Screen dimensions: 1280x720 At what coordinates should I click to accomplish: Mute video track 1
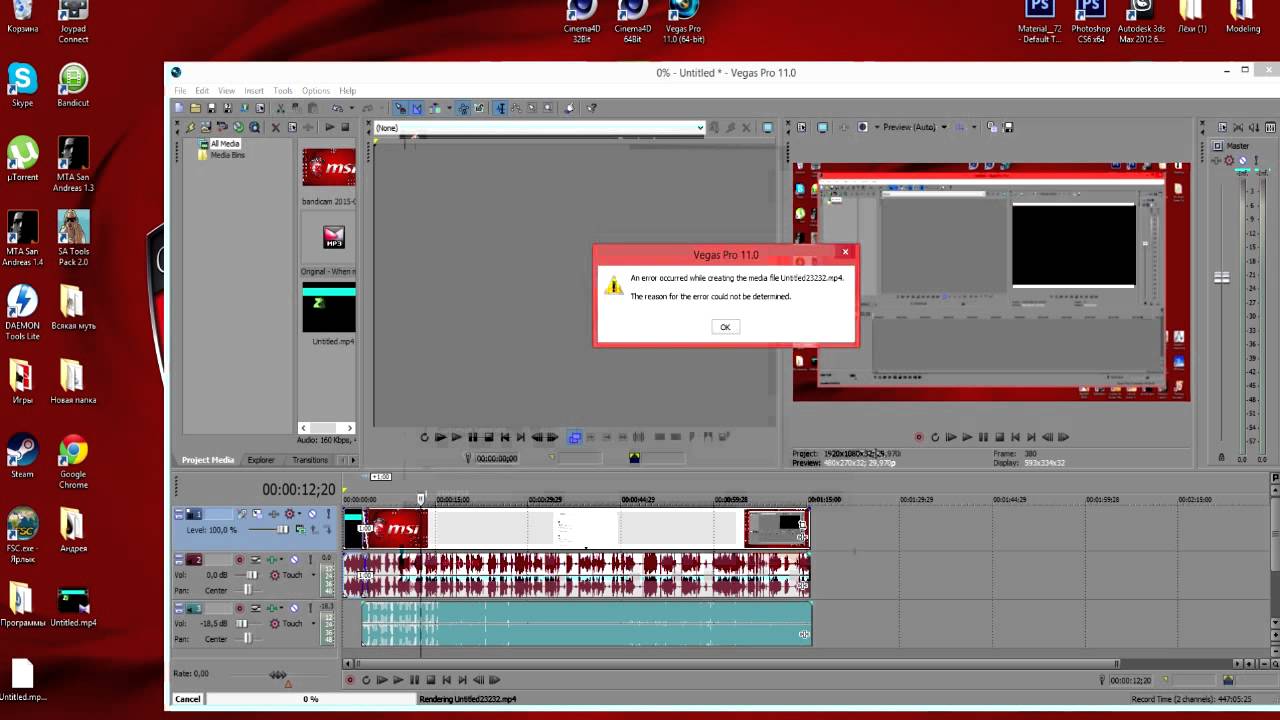[x=312, y=514]
